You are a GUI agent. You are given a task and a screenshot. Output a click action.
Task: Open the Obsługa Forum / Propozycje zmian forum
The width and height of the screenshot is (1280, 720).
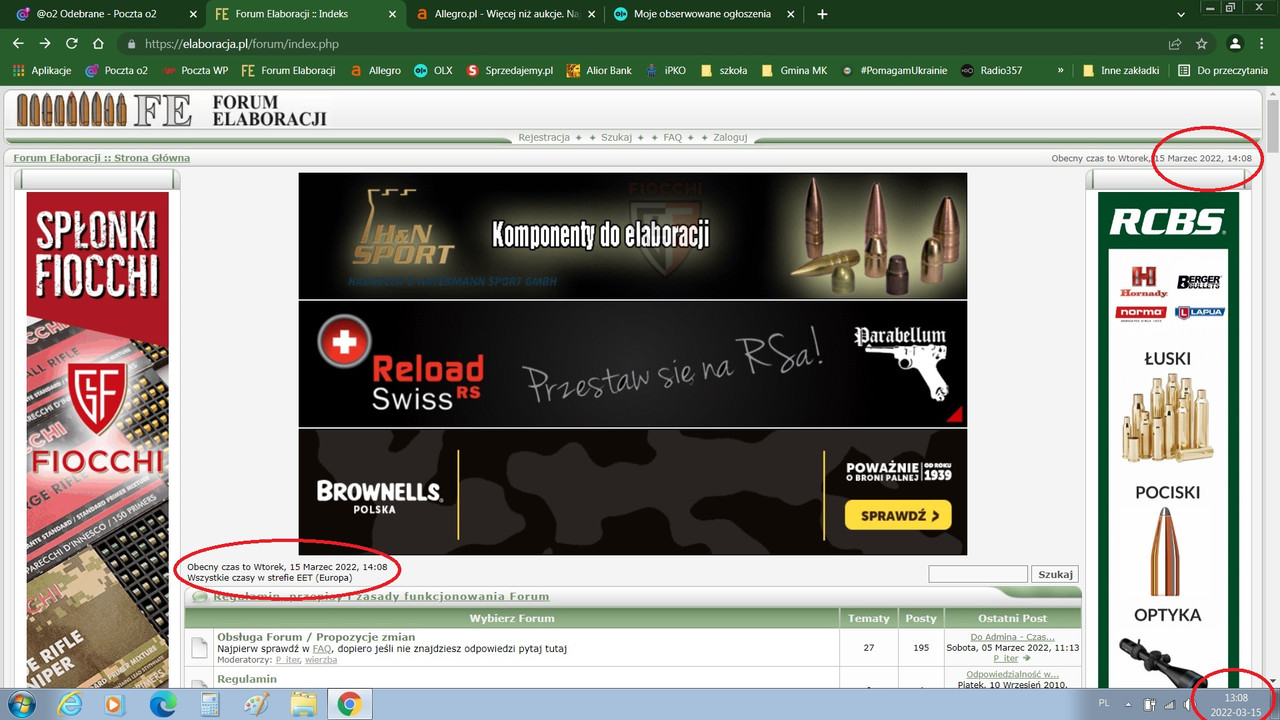pyautogui.click(x=316, y=637)
